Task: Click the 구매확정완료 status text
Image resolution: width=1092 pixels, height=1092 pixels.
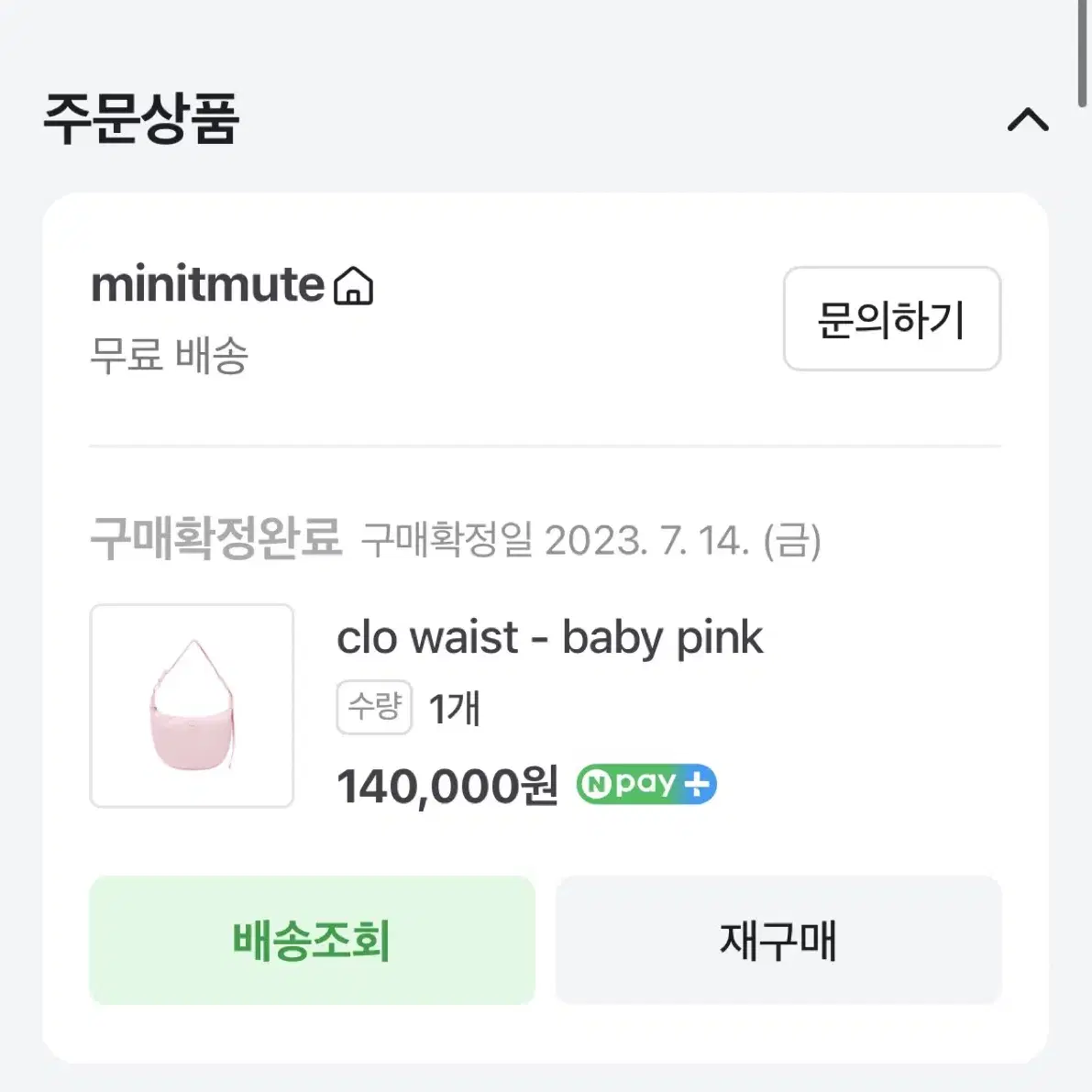Action: click(x=216, y=538)
